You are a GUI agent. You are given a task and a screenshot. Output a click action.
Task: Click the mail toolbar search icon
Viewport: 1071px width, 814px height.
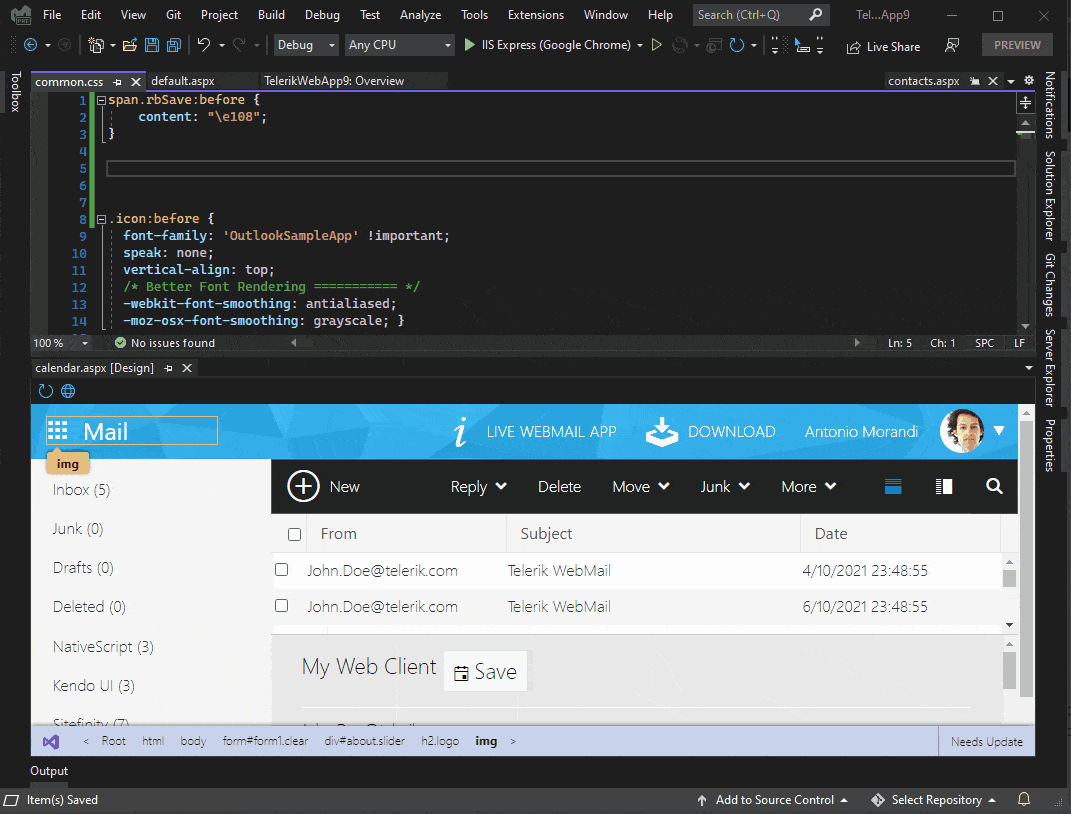(x=994, y=486)
